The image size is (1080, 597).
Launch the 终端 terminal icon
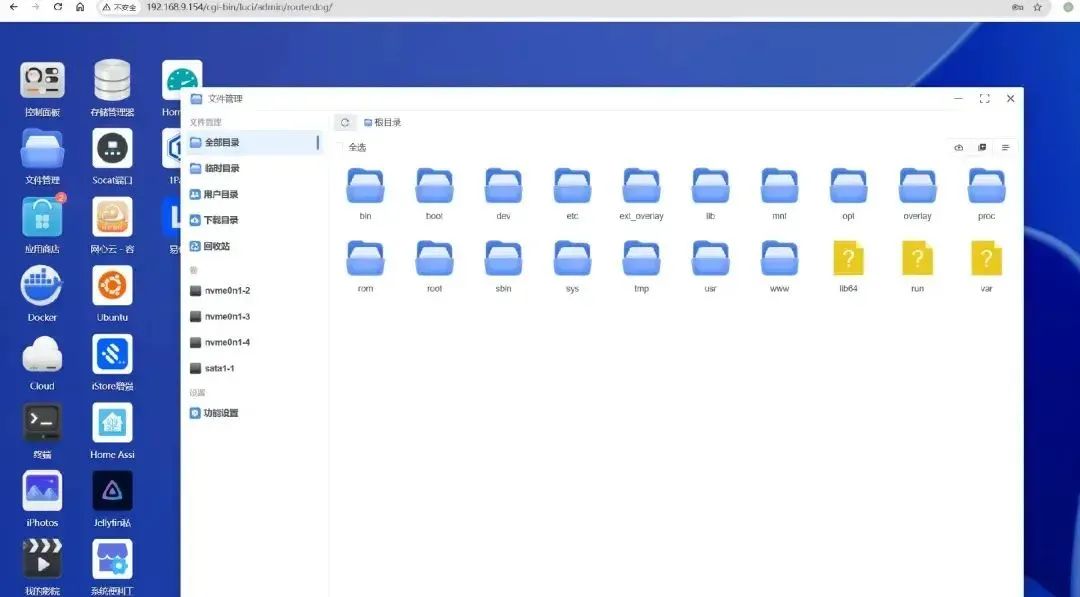[x=42, y=422]
